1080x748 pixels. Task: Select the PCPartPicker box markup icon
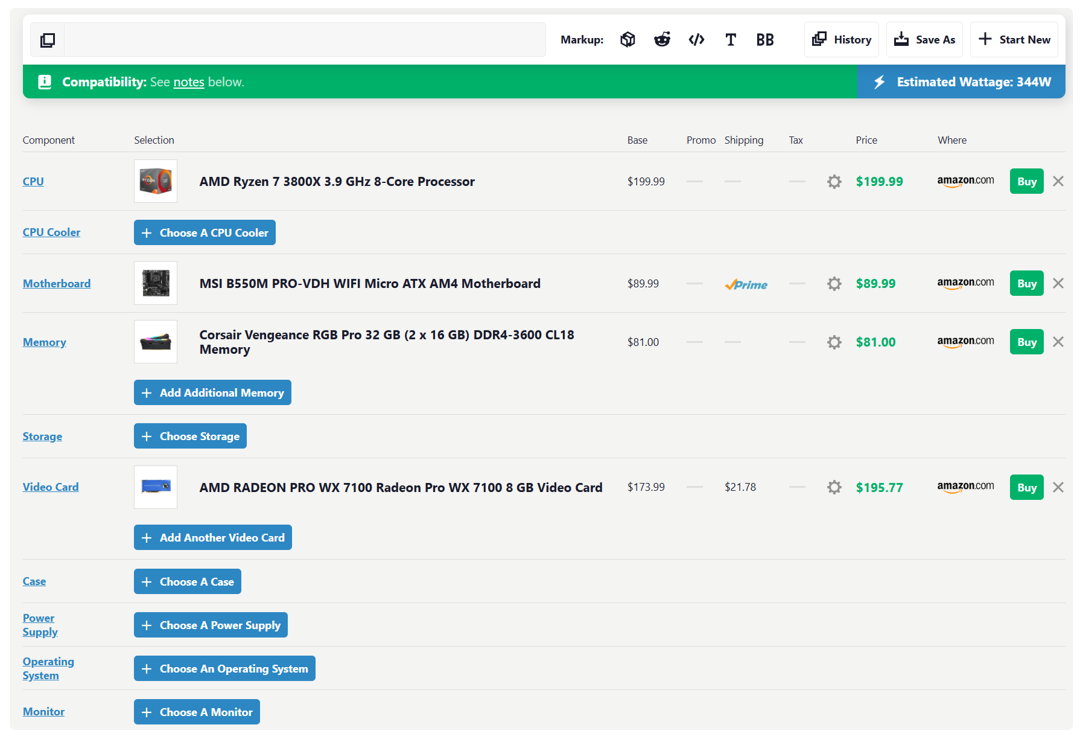(627, 40)
